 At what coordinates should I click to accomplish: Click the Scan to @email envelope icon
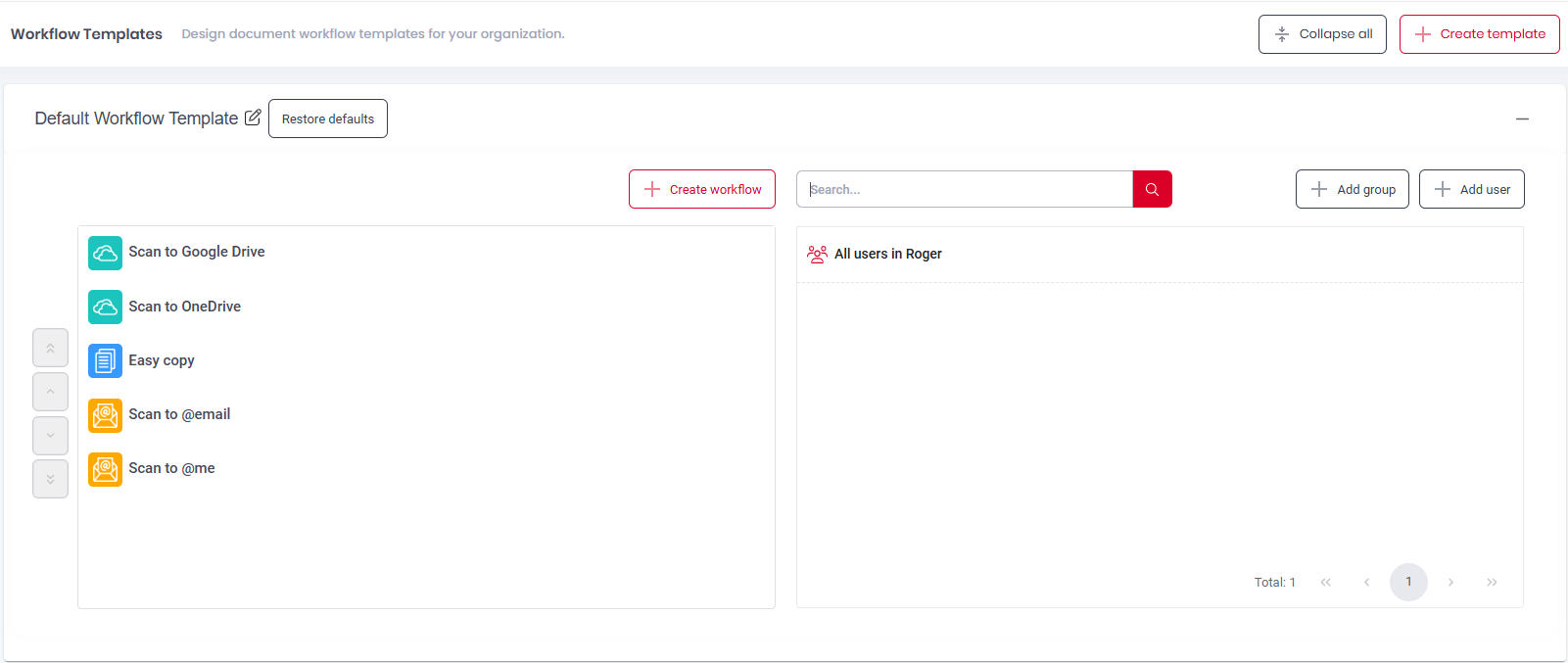(105, 415)
